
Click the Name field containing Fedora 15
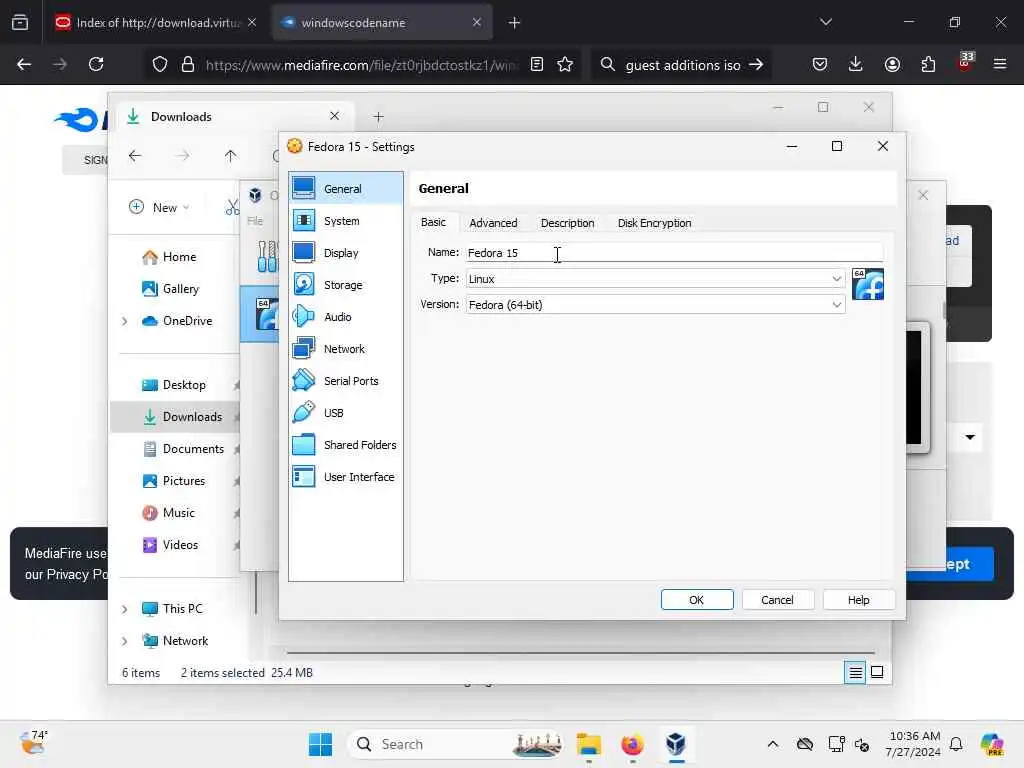tap(675, 253)
